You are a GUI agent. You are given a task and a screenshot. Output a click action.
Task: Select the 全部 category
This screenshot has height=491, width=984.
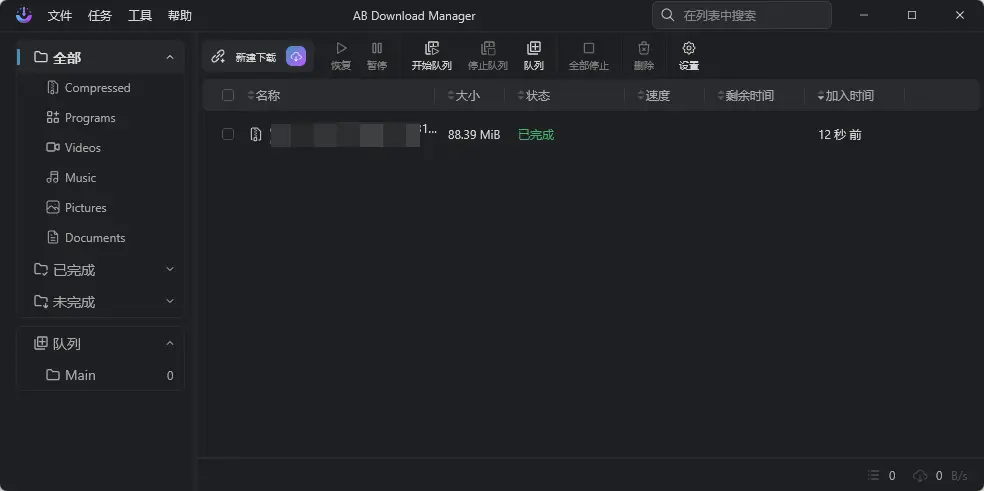100,58
